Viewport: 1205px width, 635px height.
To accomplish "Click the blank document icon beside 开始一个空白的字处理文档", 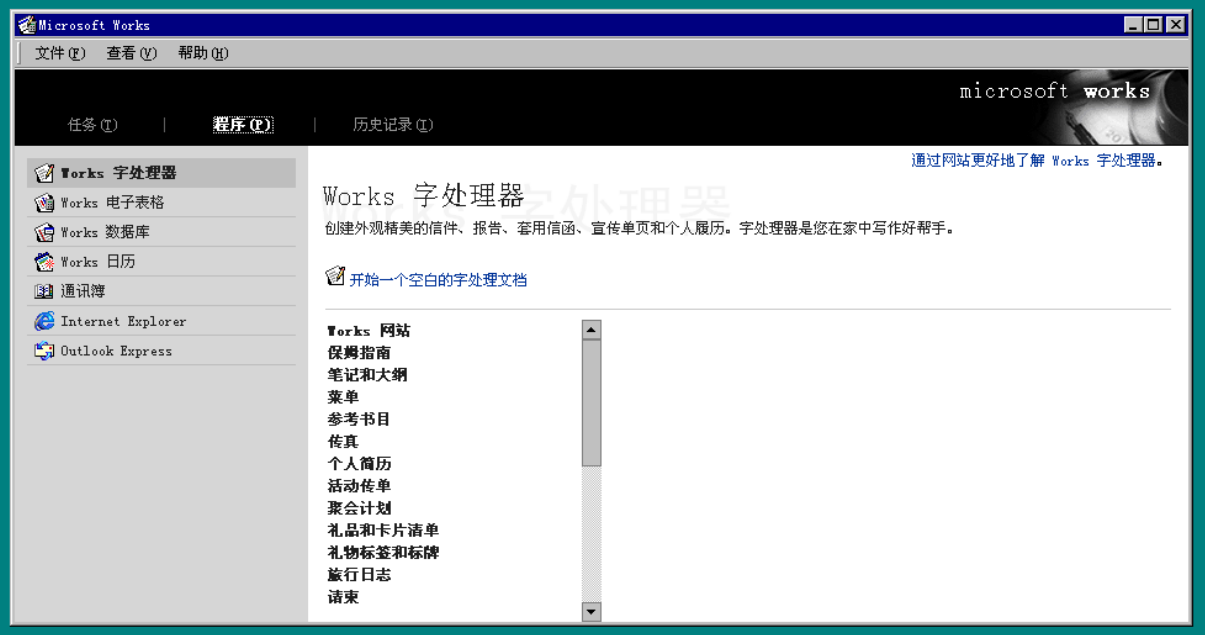I will 336,276.
